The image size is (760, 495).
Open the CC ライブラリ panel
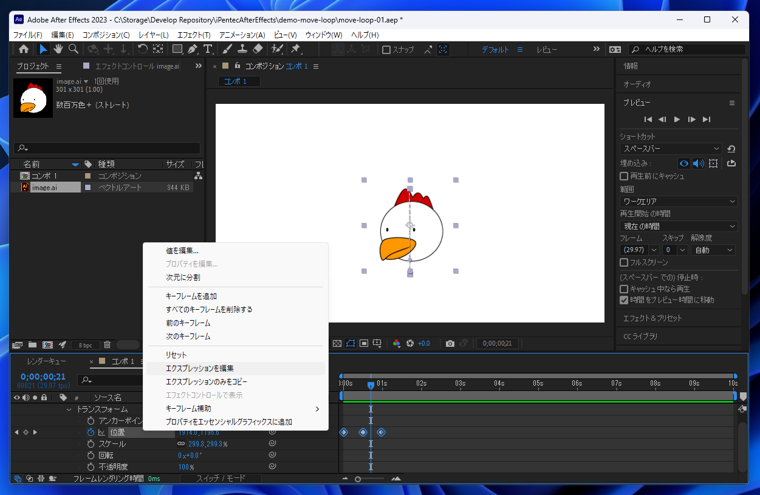point(640,336)
